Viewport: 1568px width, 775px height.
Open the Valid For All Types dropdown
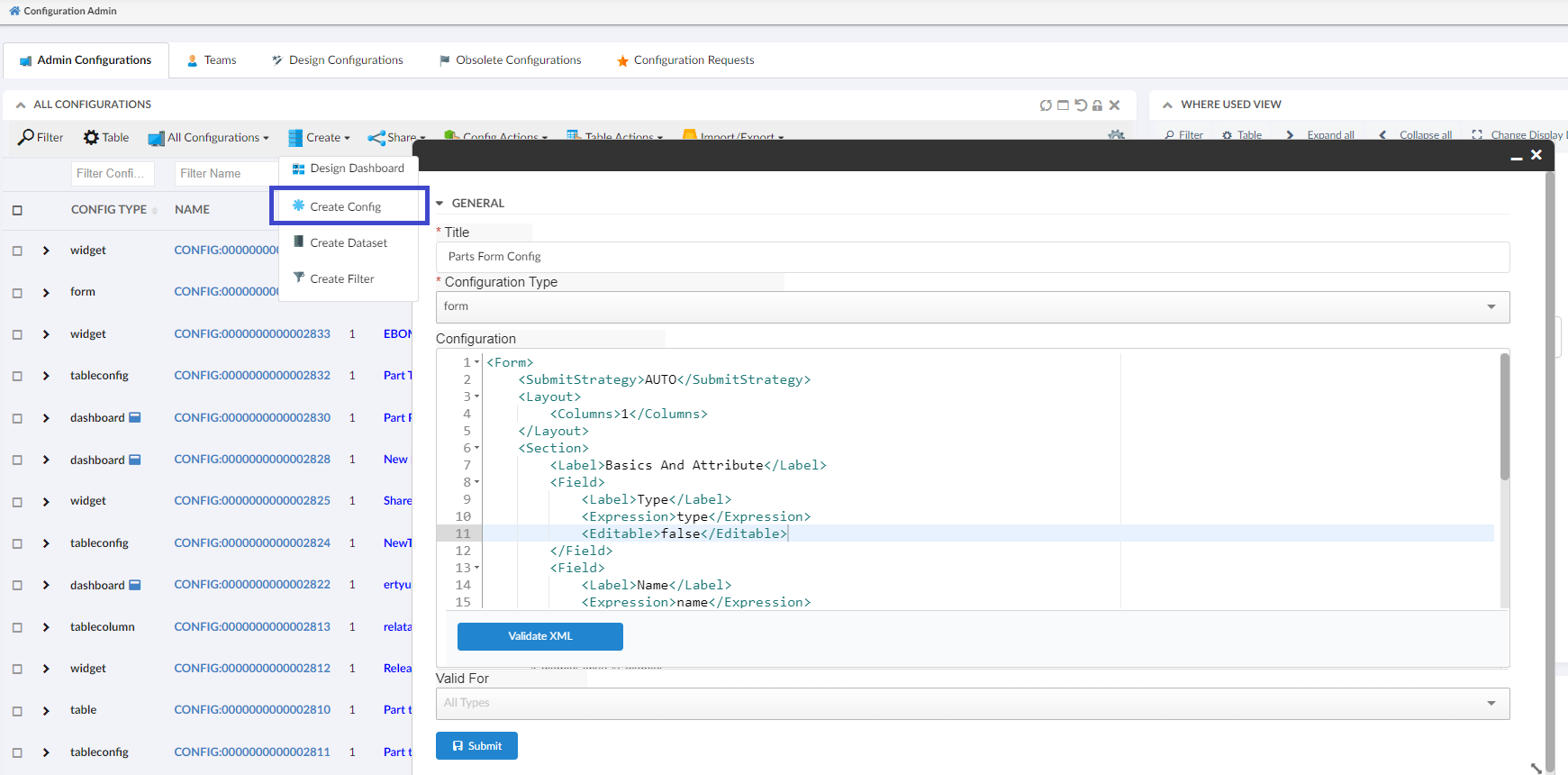(x=973, y=703)
